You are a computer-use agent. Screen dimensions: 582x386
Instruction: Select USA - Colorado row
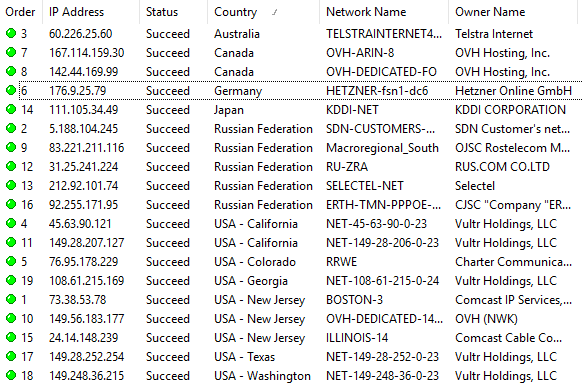pyautogui.click(x=291, y=262)
